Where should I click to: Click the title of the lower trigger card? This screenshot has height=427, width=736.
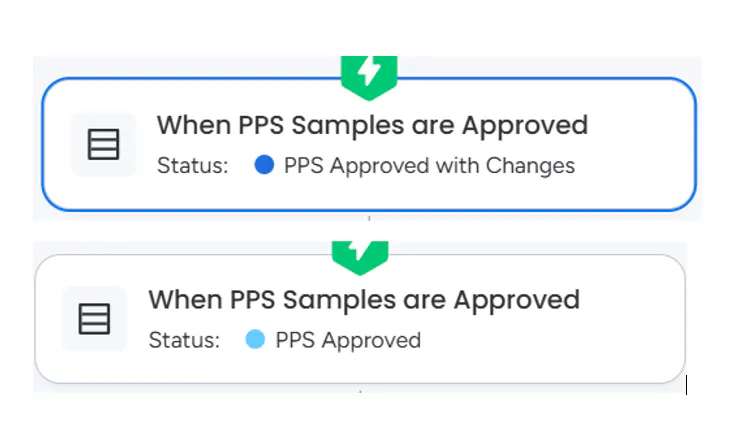click(x=364, y=299)
